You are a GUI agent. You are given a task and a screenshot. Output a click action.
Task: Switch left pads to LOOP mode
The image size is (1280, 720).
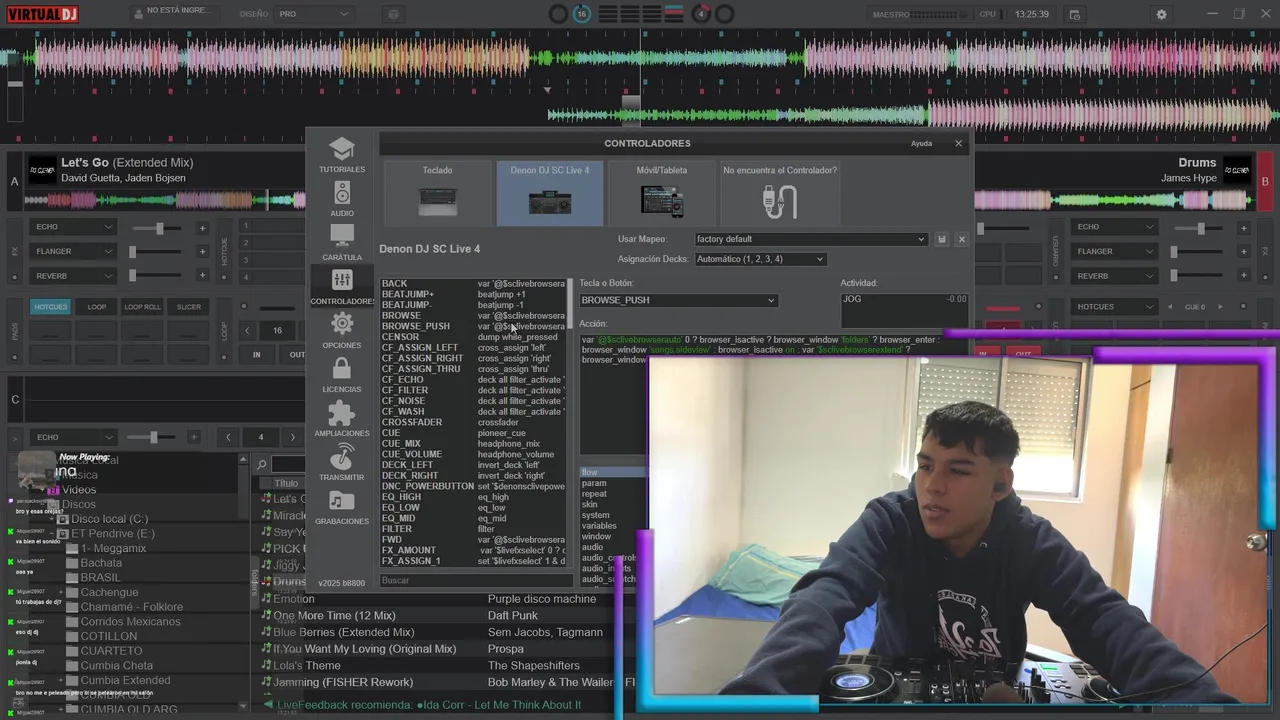tap(97, 307)
